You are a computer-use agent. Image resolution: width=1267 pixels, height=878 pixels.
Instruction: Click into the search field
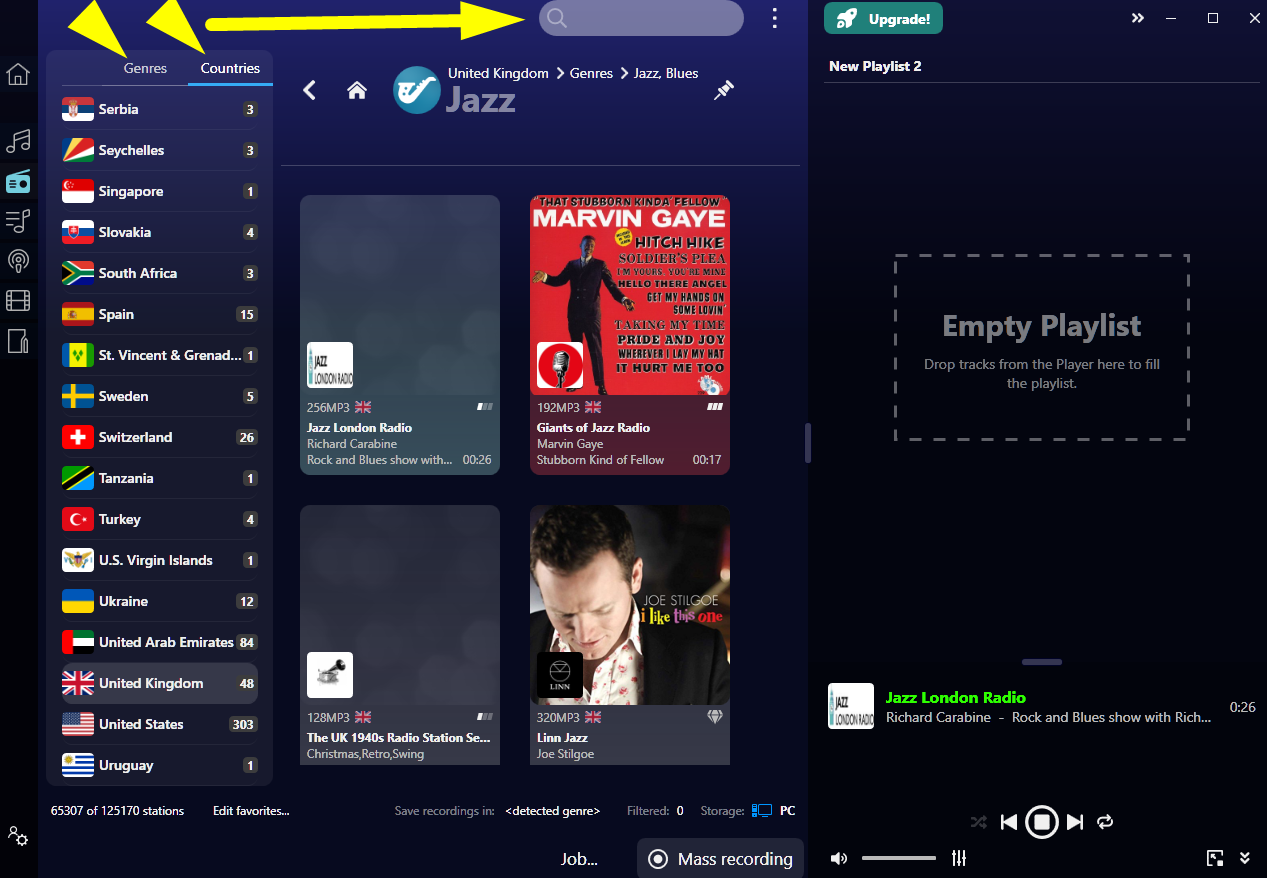click(x=641, y=18)
